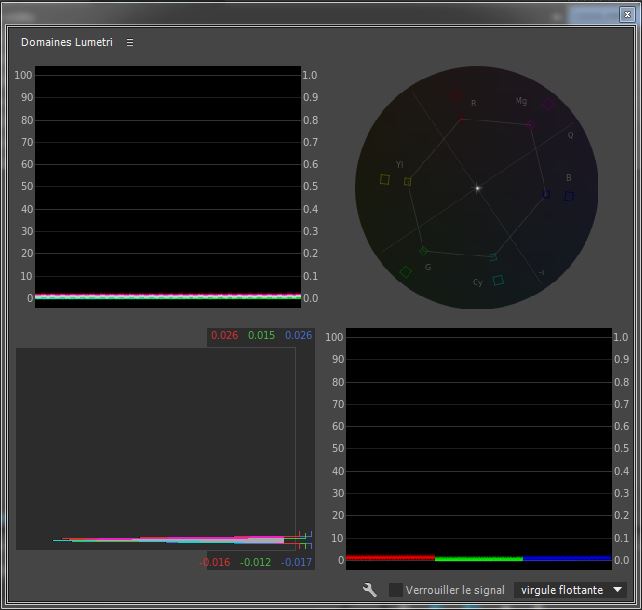The height and width of the screenshot is (610, 642).
Task: Click the green channel in RGB parade
Action: tap(479, 558)
